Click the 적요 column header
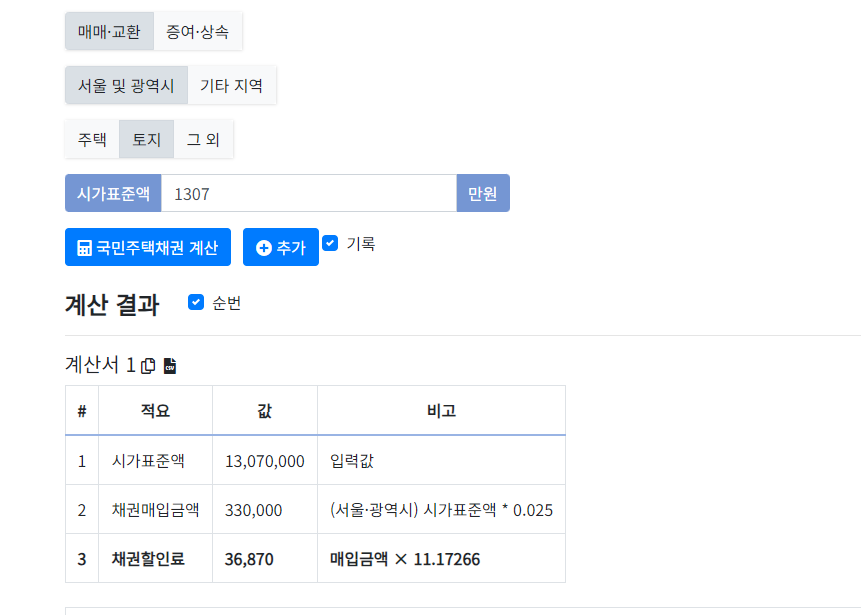 point(155,410)
